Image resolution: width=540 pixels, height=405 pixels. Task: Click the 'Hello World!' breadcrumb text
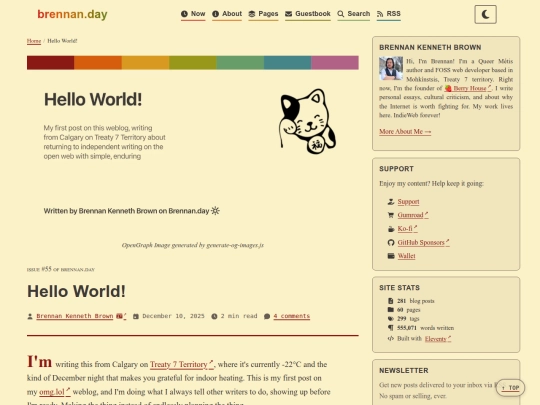(x=62, y=41)
